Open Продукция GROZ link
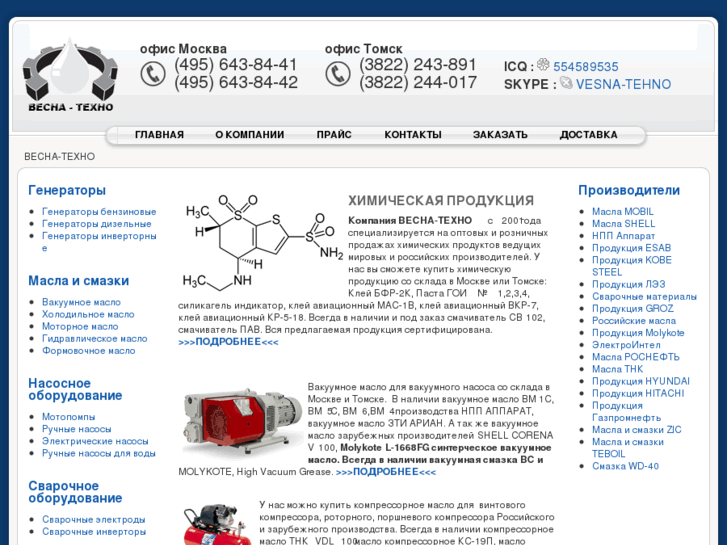Screen dimensions: 727x545 (x=632, y=308)
